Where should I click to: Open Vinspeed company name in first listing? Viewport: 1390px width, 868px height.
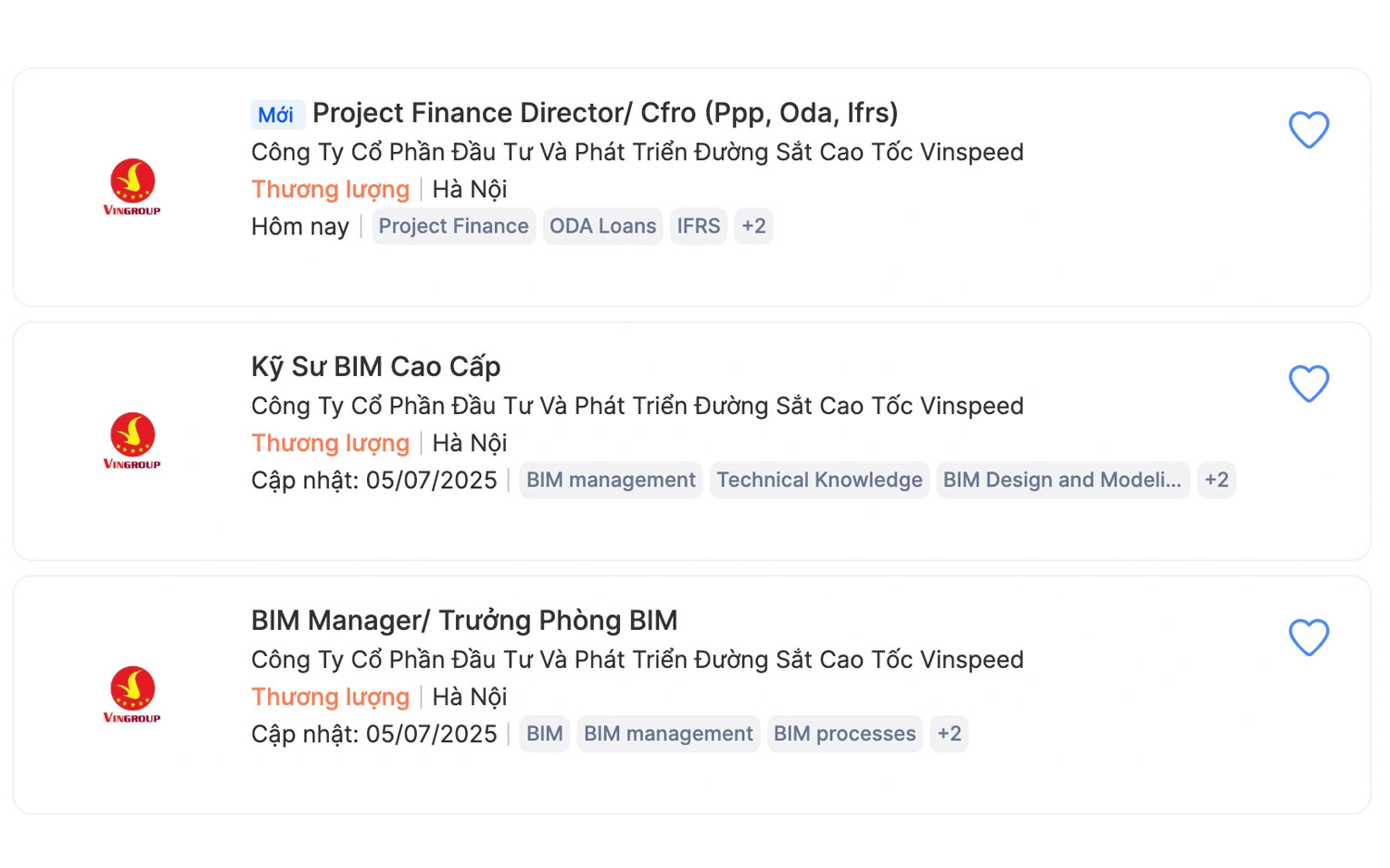[x=637, y=152]
